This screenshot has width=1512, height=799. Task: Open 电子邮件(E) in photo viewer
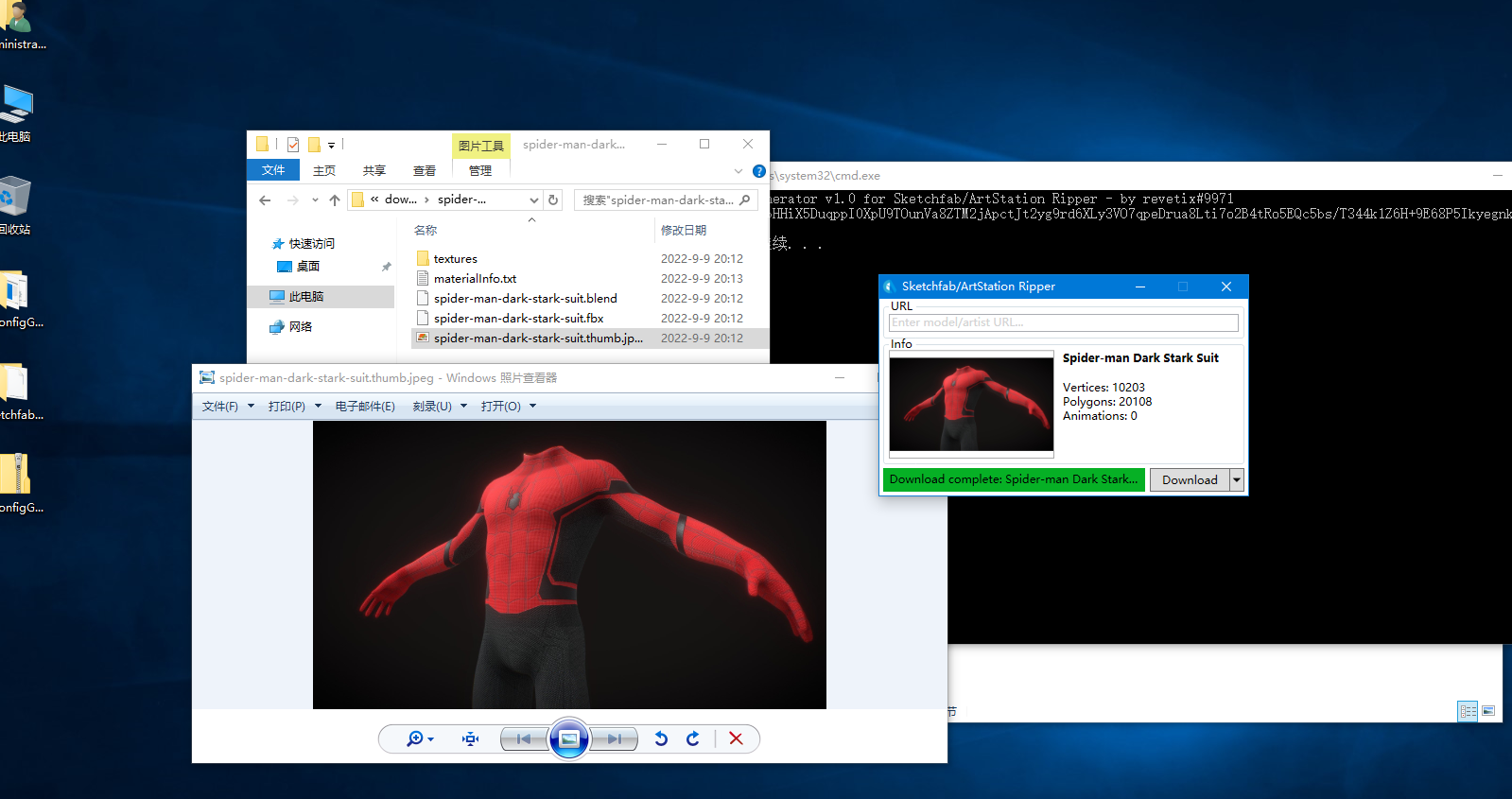click(x=365, y=407)
